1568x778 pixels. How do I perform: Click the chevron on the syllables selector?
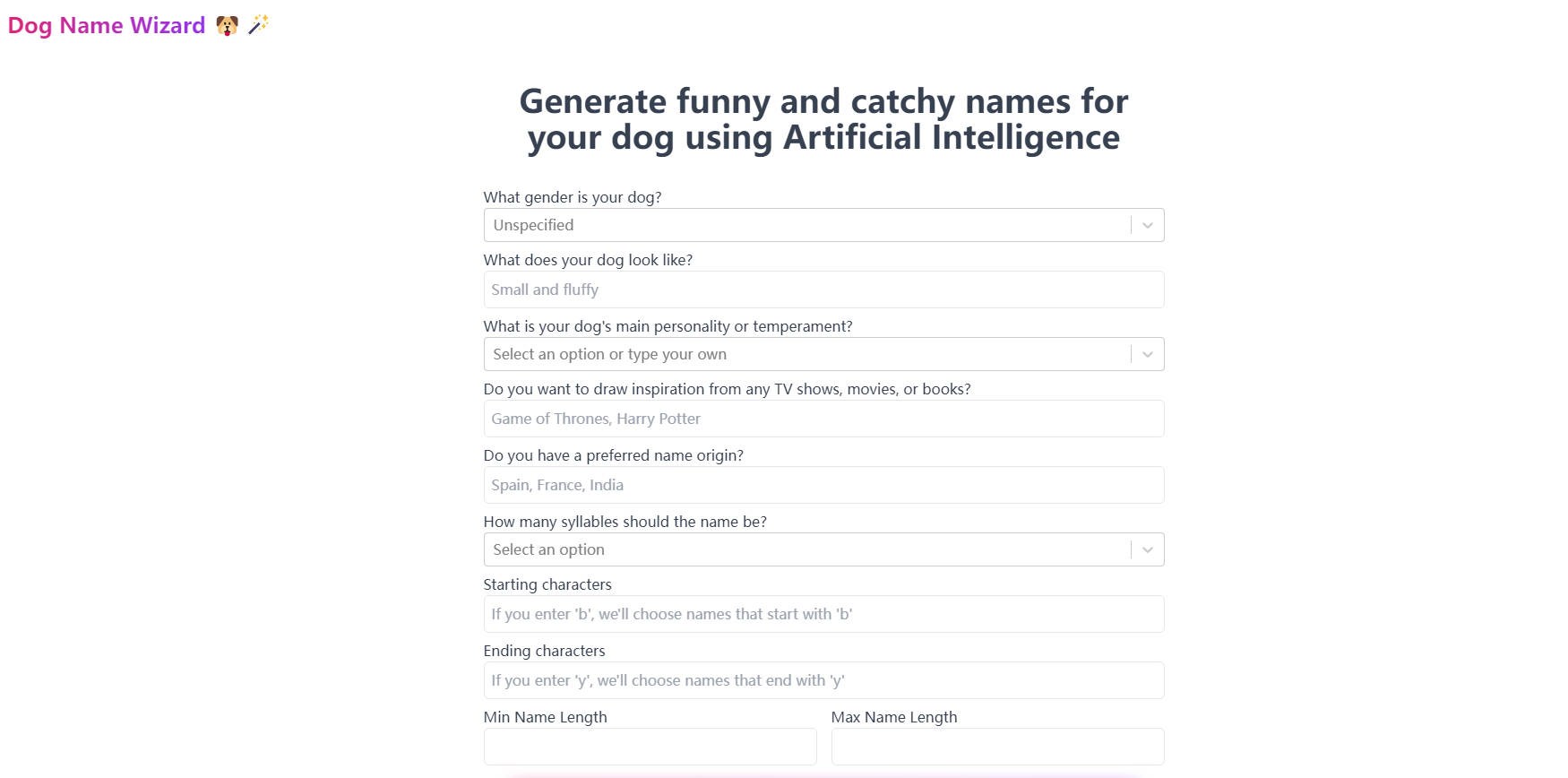click(1146, 549)
